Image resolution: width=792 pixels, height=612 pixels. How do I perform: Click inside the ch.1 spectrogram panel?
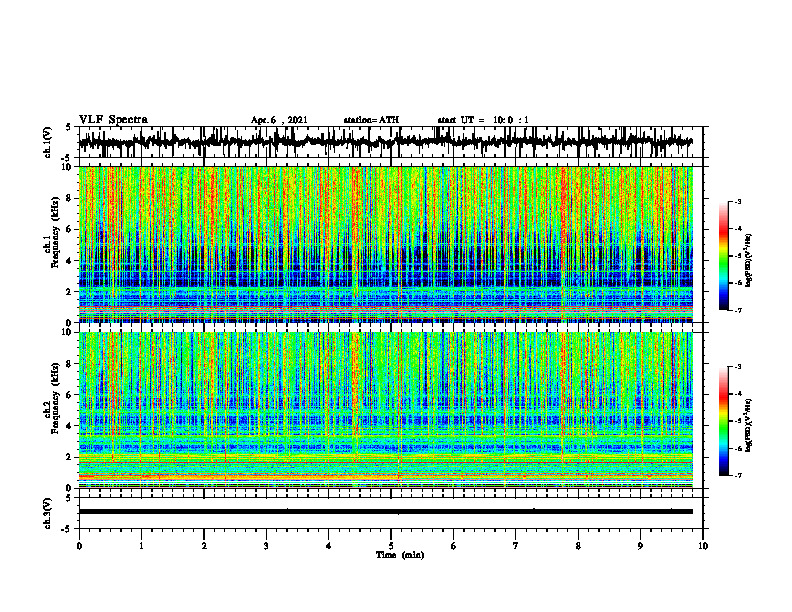[385, 244]
